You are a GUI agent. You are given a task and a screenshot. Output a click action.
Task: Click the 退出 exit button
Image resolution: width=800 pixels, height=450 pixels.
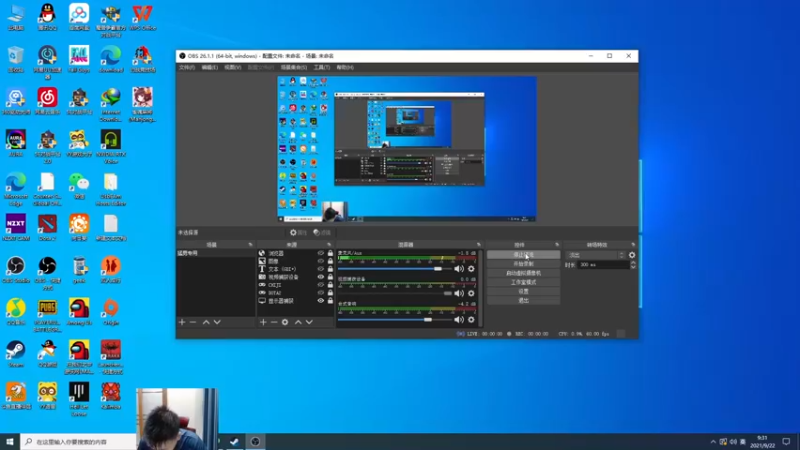click(x=523, y=301)
